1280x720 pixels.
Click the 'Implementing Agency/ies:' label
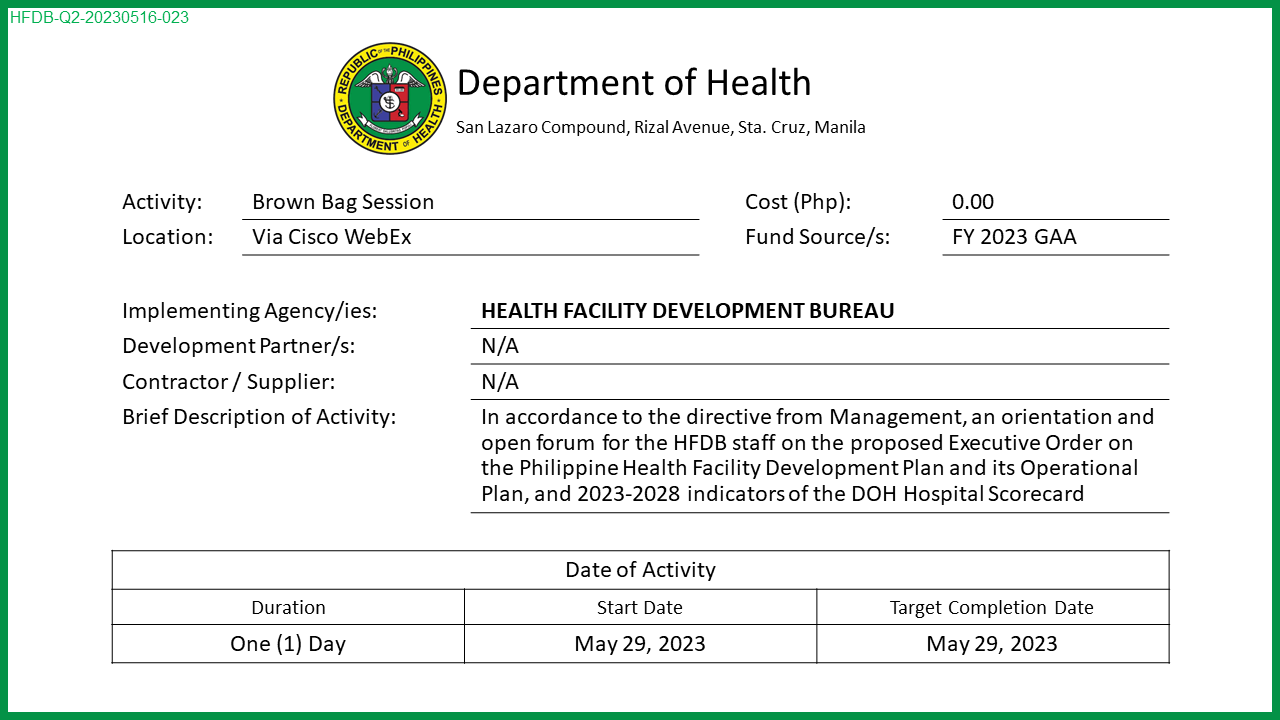click(x=250, y=311)
